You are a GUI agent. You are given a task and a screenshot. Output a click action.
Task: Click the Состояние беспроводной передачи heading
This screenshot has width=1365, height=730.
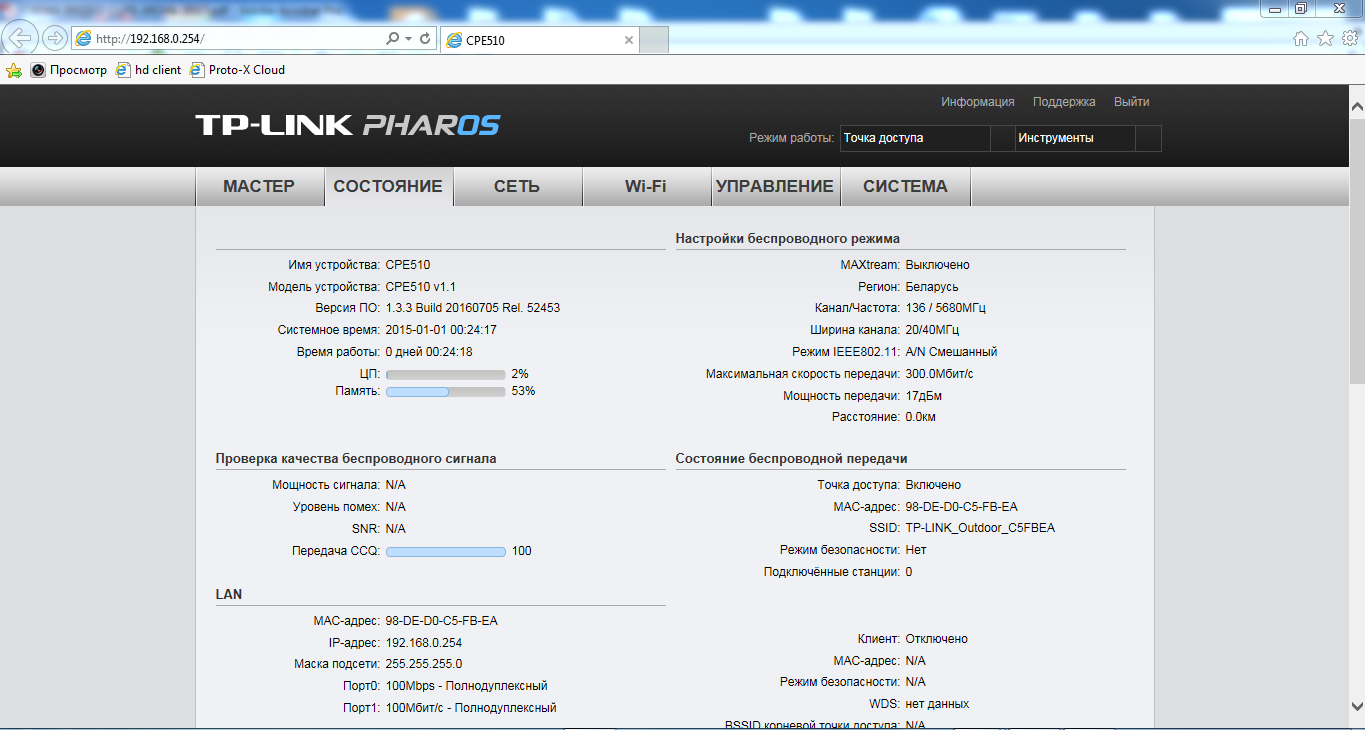(792, 459)
